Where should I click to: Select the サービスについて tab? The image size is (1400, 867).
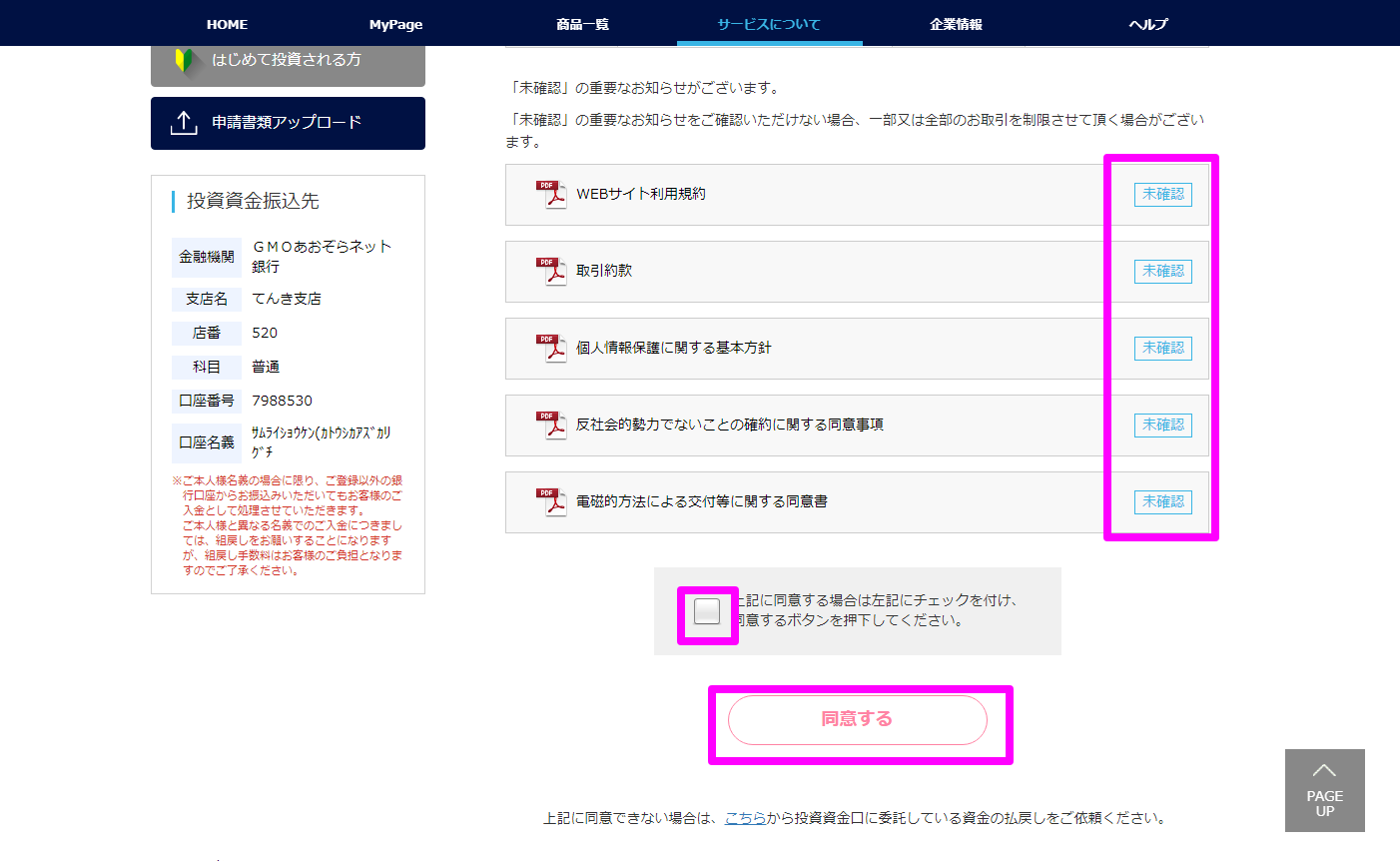769,24
